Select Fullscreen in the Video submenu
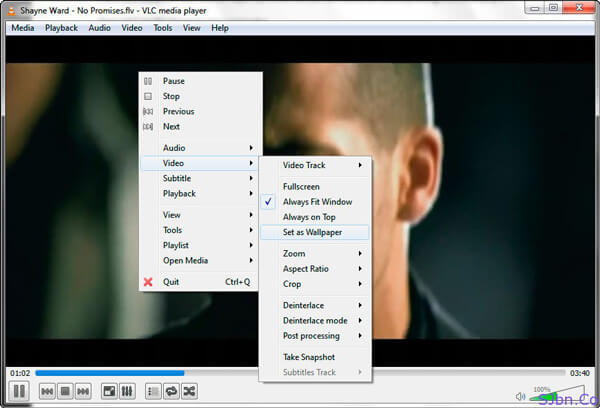The width and height of the screenshot is (600, 408). [315, 187]
